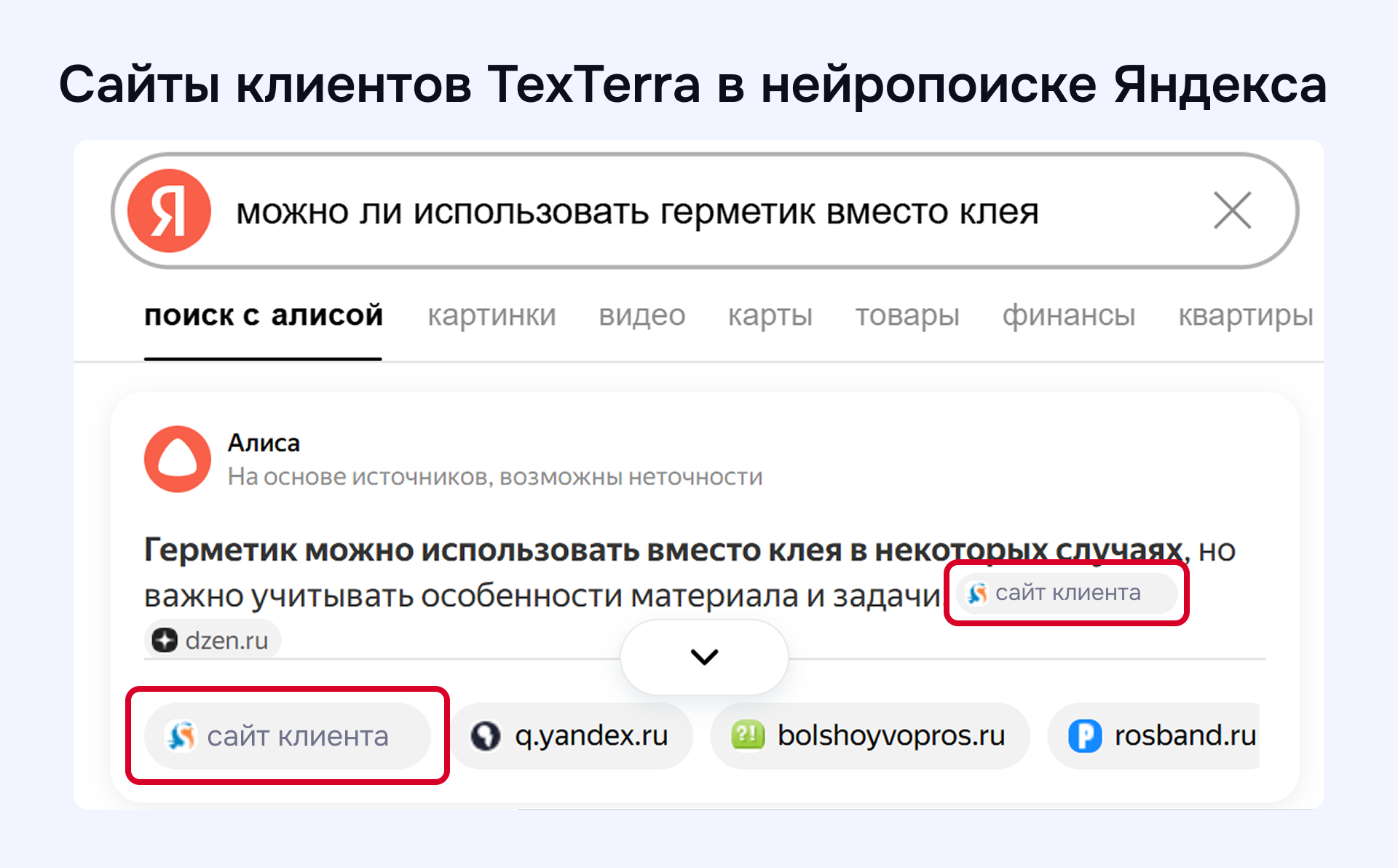Click the q.yandex.ru favicon icon
Screen dimensions: 1398x868
(x=486, y=735)
